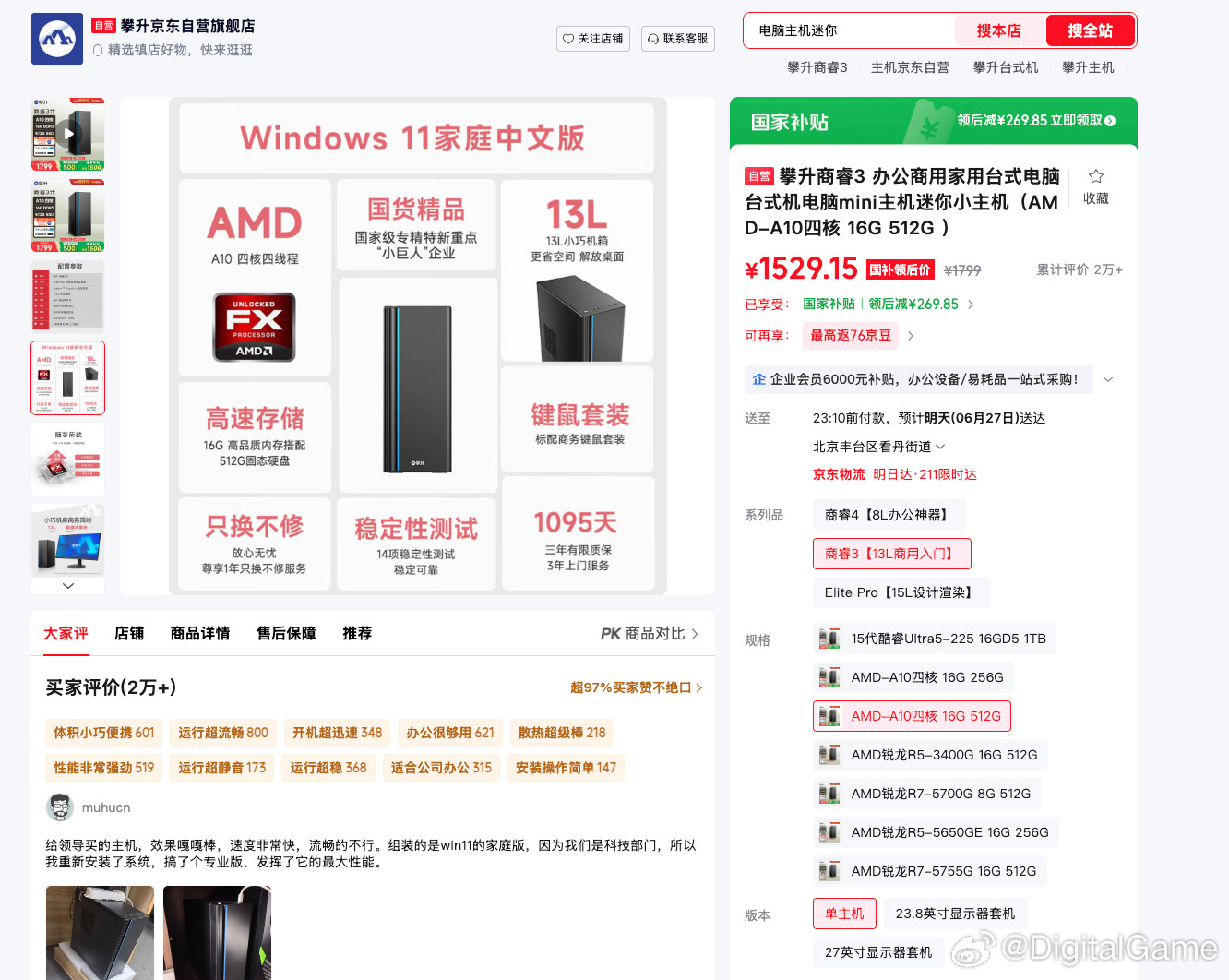Click the product icon beside AMD锐龙R7-5700G option
This screenshot has height=980, width=1229.
(829, 794)
